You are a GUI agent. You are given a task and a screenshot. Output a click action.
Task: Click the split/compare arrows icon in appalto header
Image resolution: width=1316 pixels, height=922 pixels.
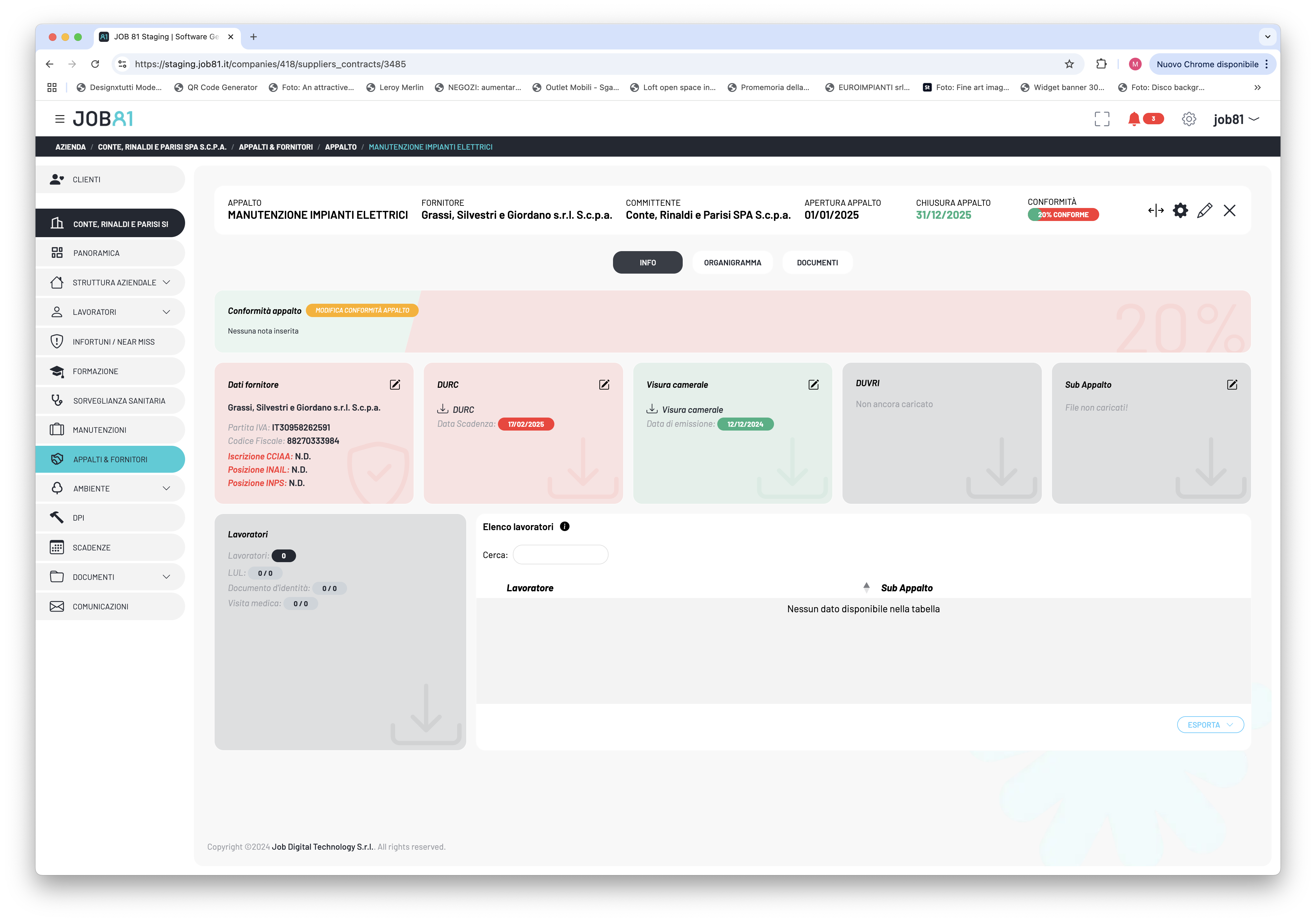point(1156,211)
